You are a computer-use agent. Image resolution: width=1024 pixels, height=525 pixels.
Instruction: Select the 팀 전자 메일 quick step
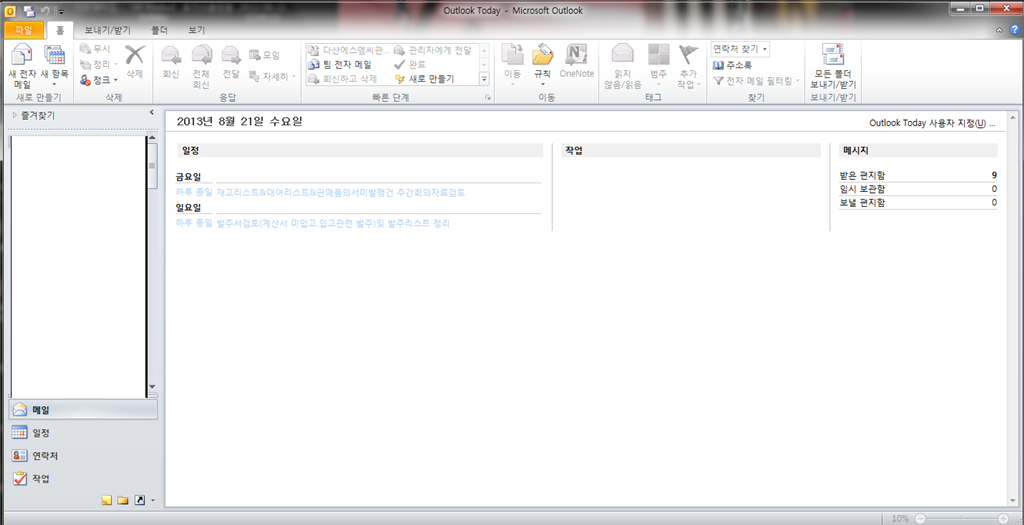[340, 65]
